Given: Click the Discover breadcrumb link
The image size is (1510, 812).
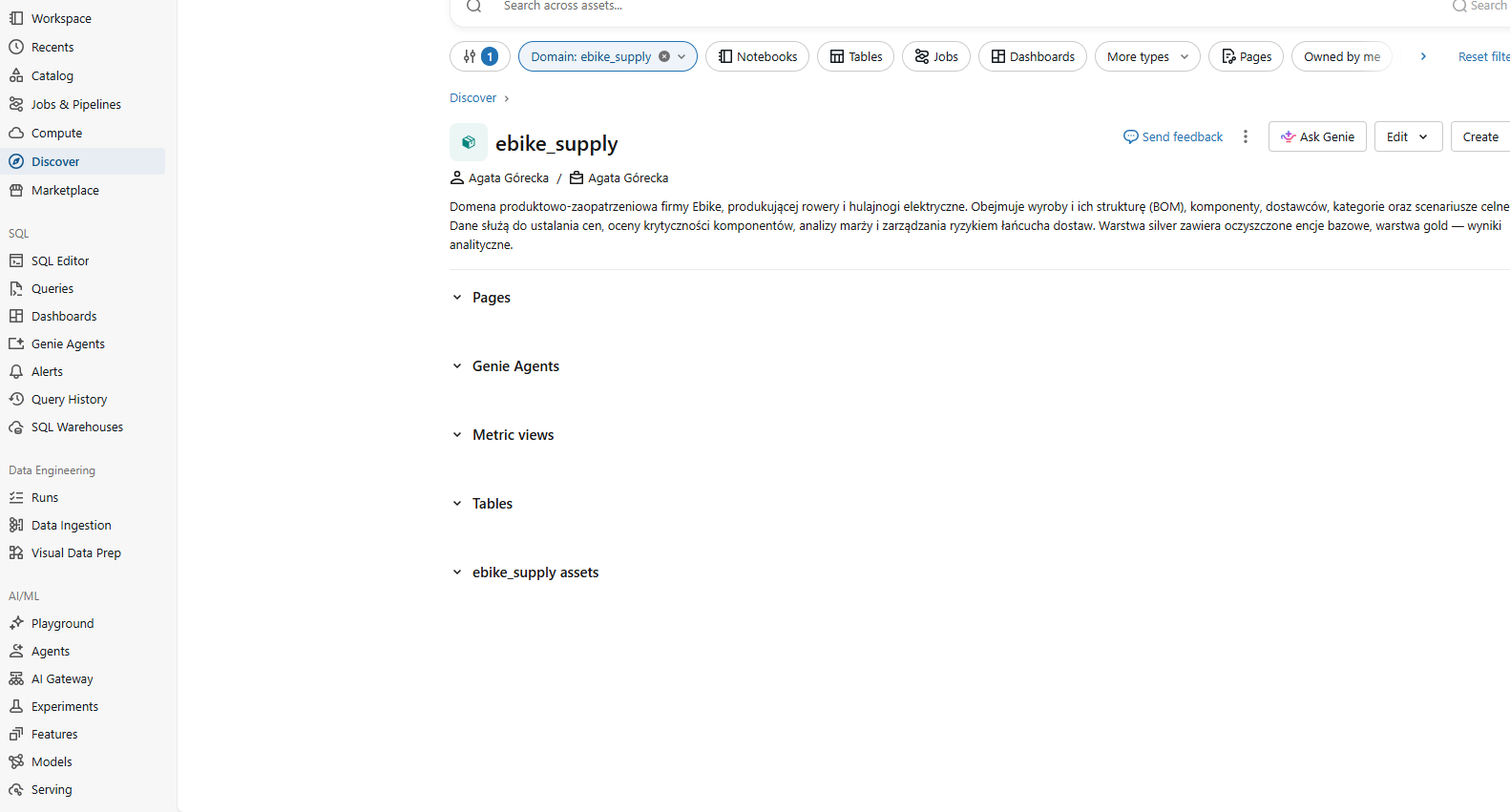Looking at the screenshot, I should (x=473, y=97).
